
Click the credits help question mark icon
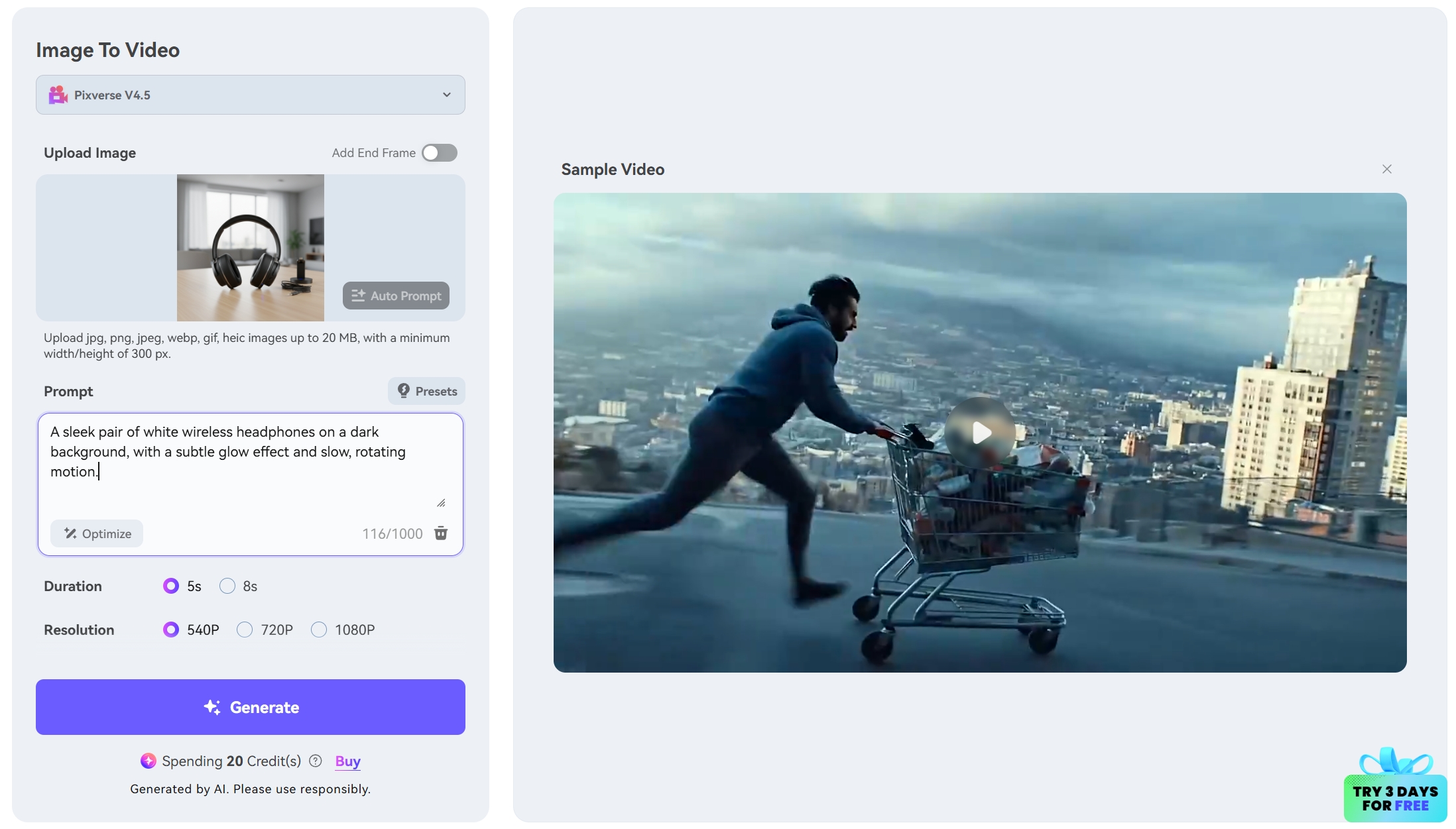coord(316,761)
